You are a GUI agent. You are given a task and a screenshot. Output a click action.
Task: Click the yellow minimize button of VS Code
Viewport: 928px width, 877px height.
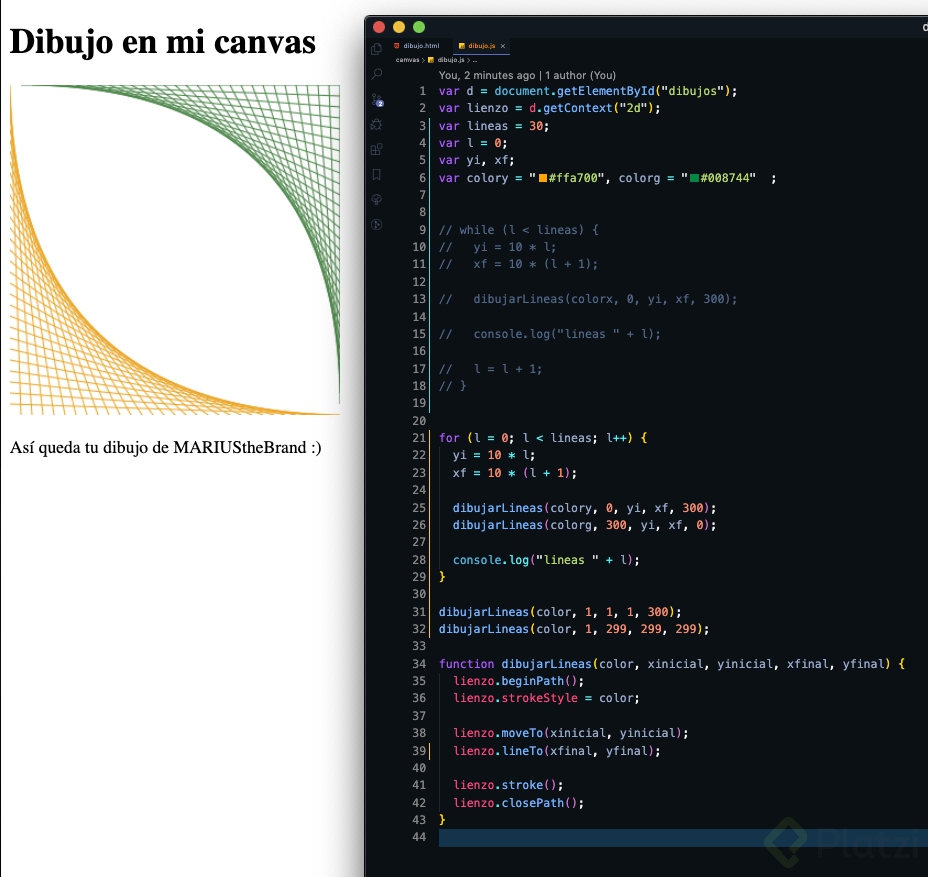[399, 27]
